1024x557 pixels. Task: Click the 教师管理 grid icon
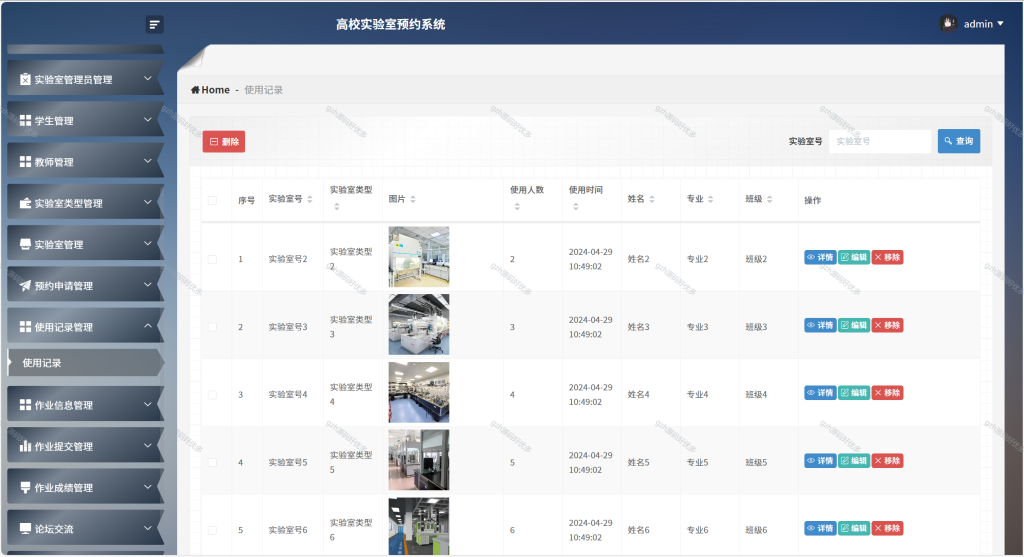click(x=25, y=161)
